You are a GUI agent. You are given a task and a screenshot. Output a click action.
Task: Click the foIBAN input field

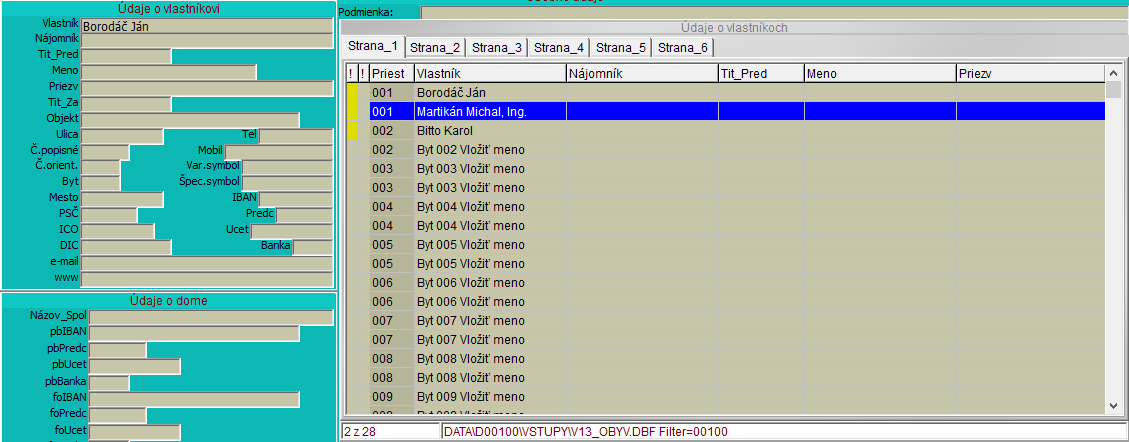(x=194, y=399)
